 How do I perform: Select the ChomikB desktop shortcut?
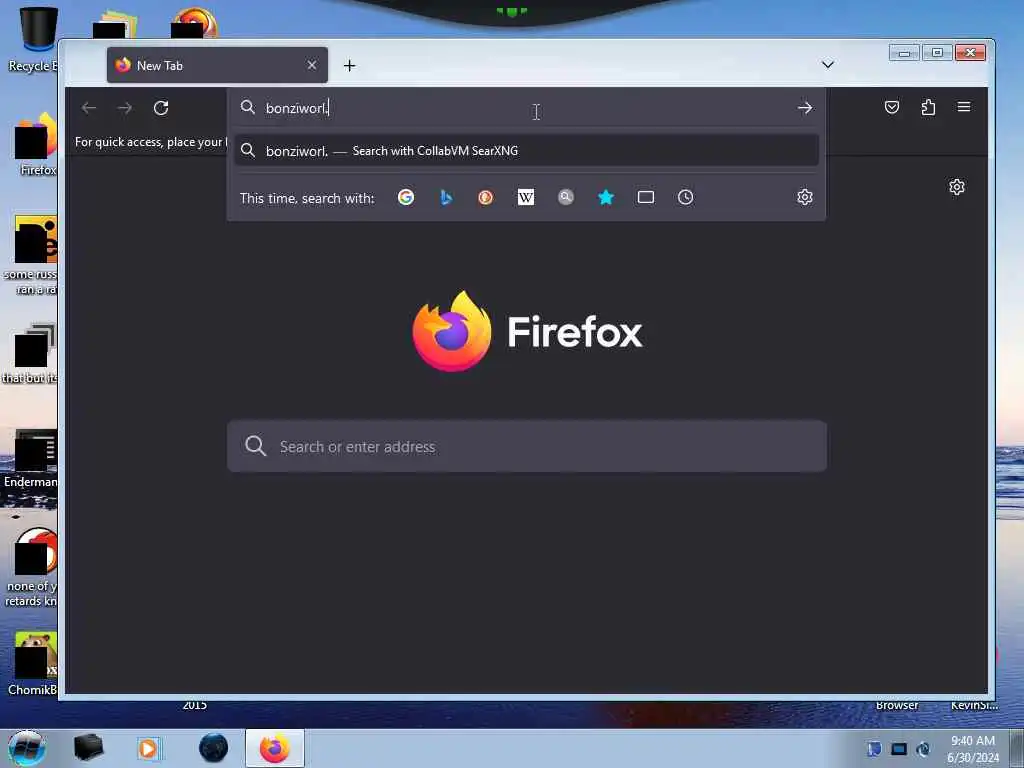[x=33, y=664]
